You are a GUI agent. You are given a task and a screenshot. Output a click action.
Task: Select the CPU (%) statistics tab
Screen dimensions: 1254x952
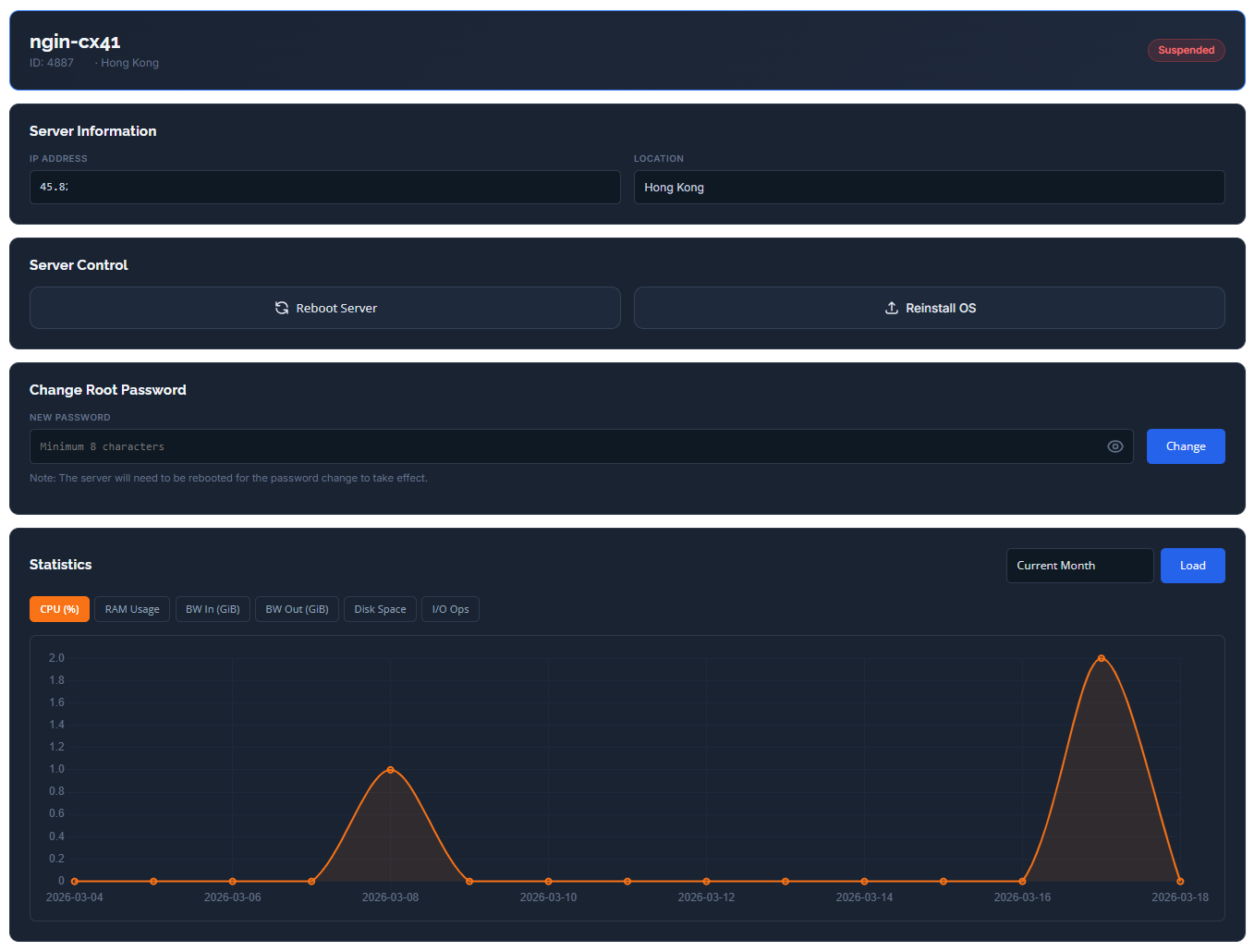point(60,609)
